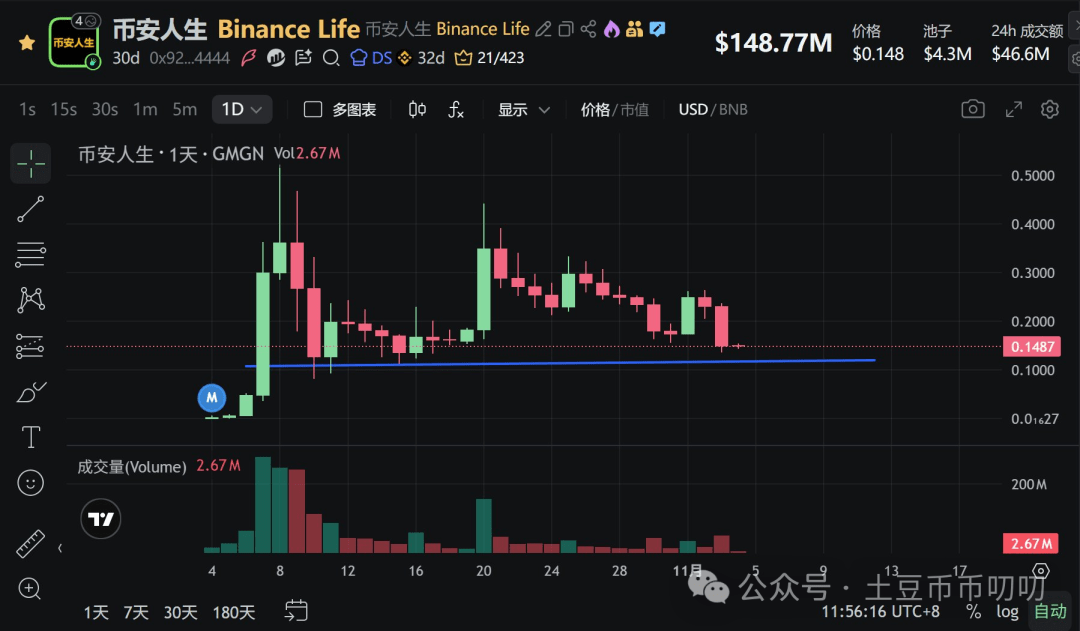1080x631 pixels.
Task: Open the go-to-date calendar icon
Action: [x=296, y=610]
